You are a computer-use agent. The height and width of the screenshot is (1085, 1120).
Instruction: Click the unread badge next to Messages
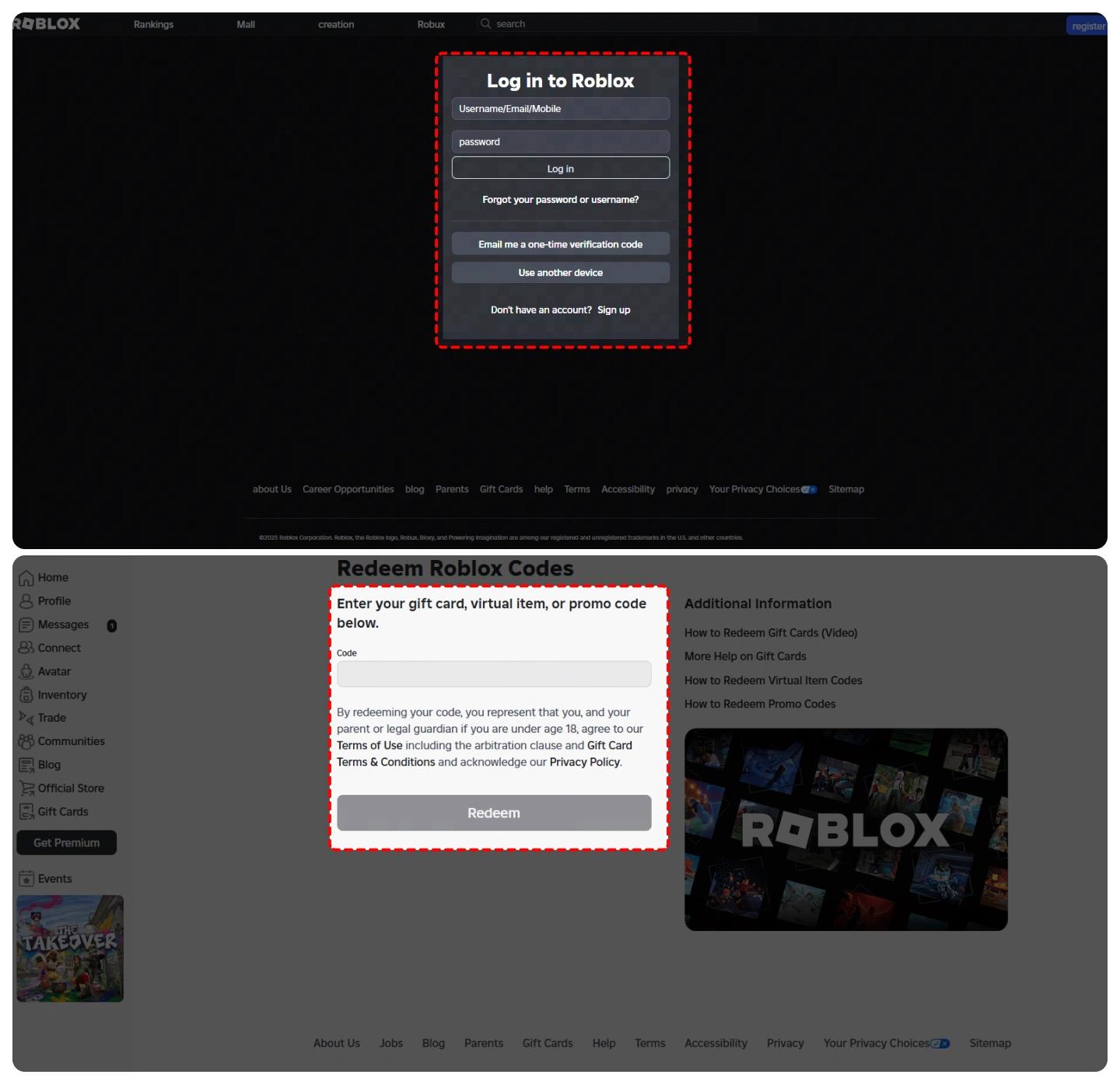[x=112, y=625]
